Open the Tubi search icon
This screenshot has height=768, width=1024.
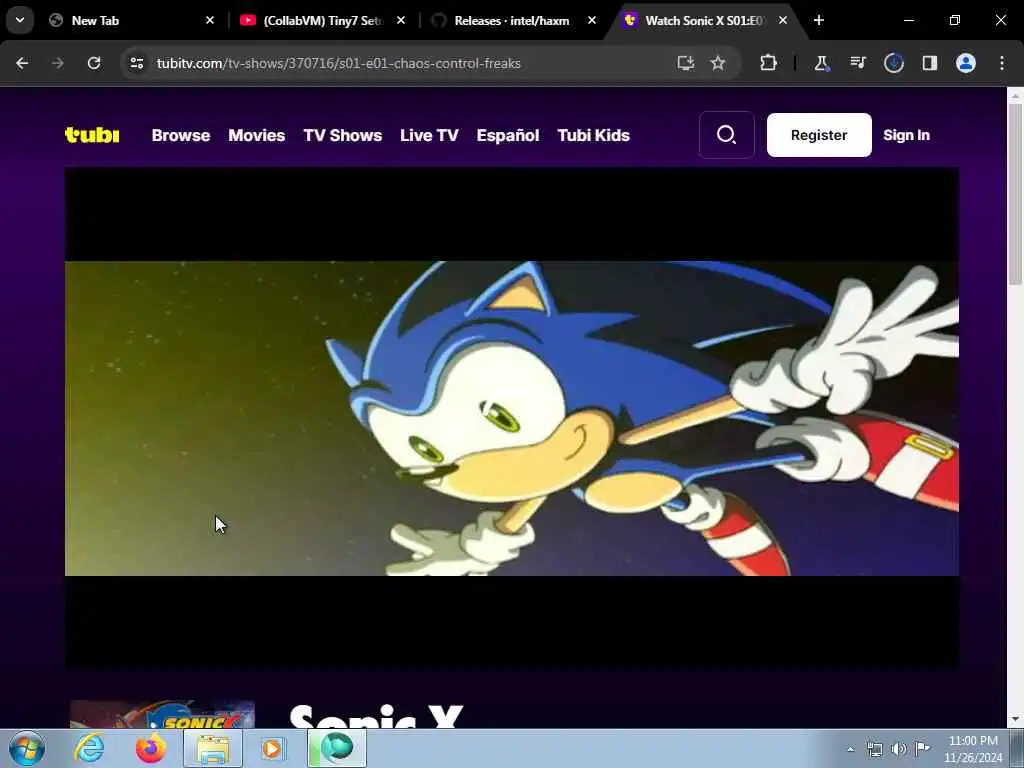click(x=726, y=135)
